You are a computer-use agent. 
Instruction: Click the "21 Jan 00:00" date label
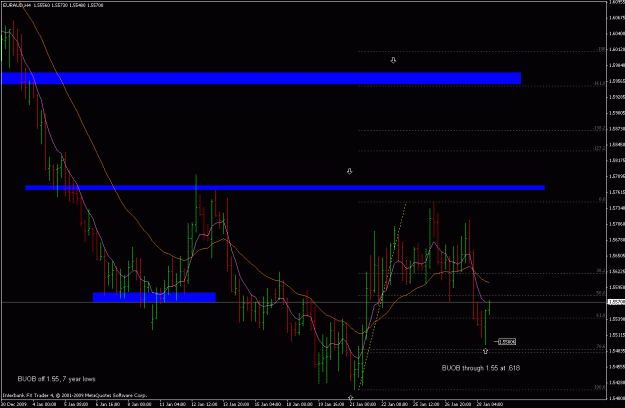point(362,404)
